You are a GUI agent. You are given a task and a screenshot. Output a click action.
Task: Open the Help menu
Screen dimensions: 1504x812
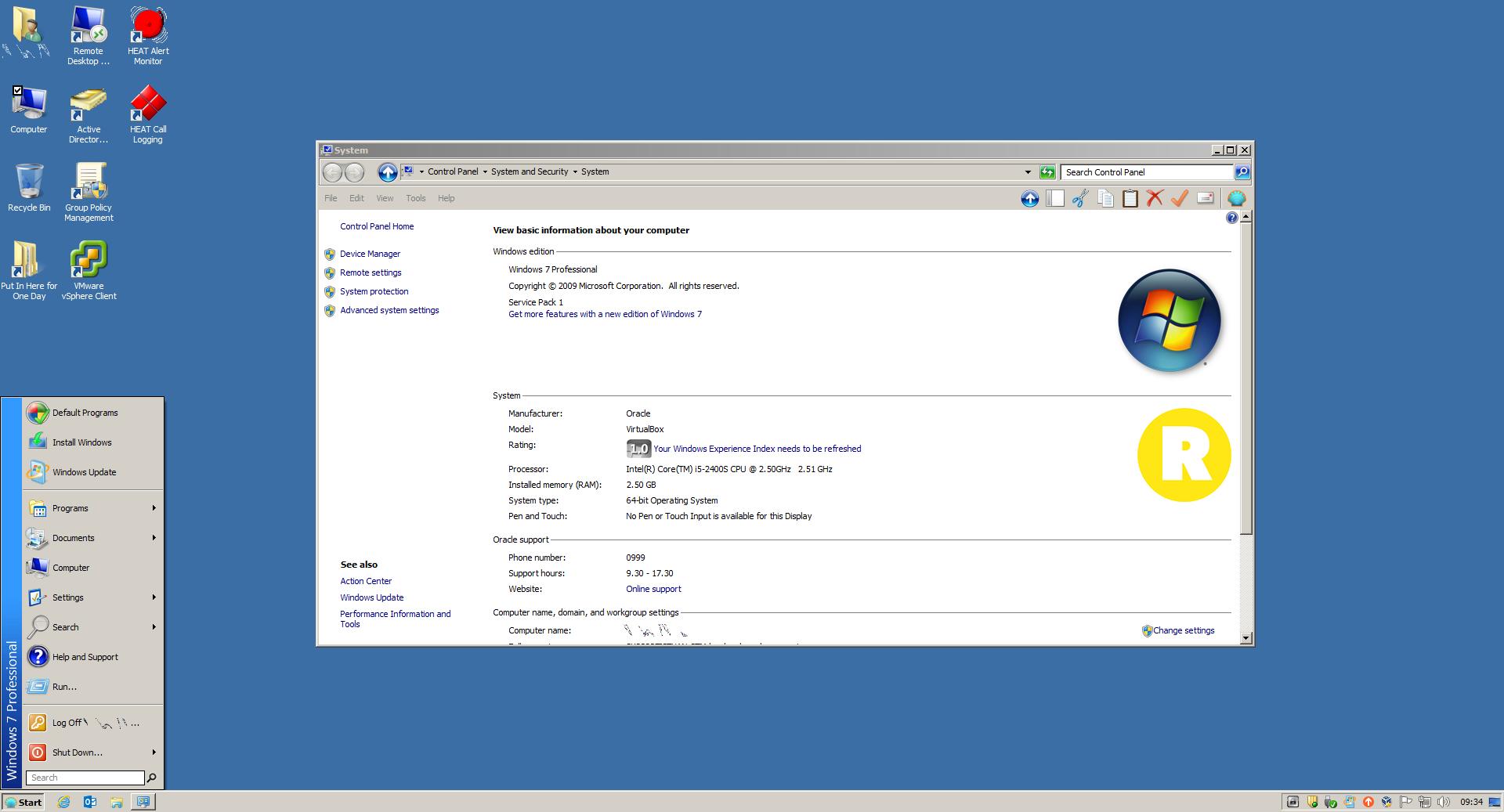tap(446, 199)
